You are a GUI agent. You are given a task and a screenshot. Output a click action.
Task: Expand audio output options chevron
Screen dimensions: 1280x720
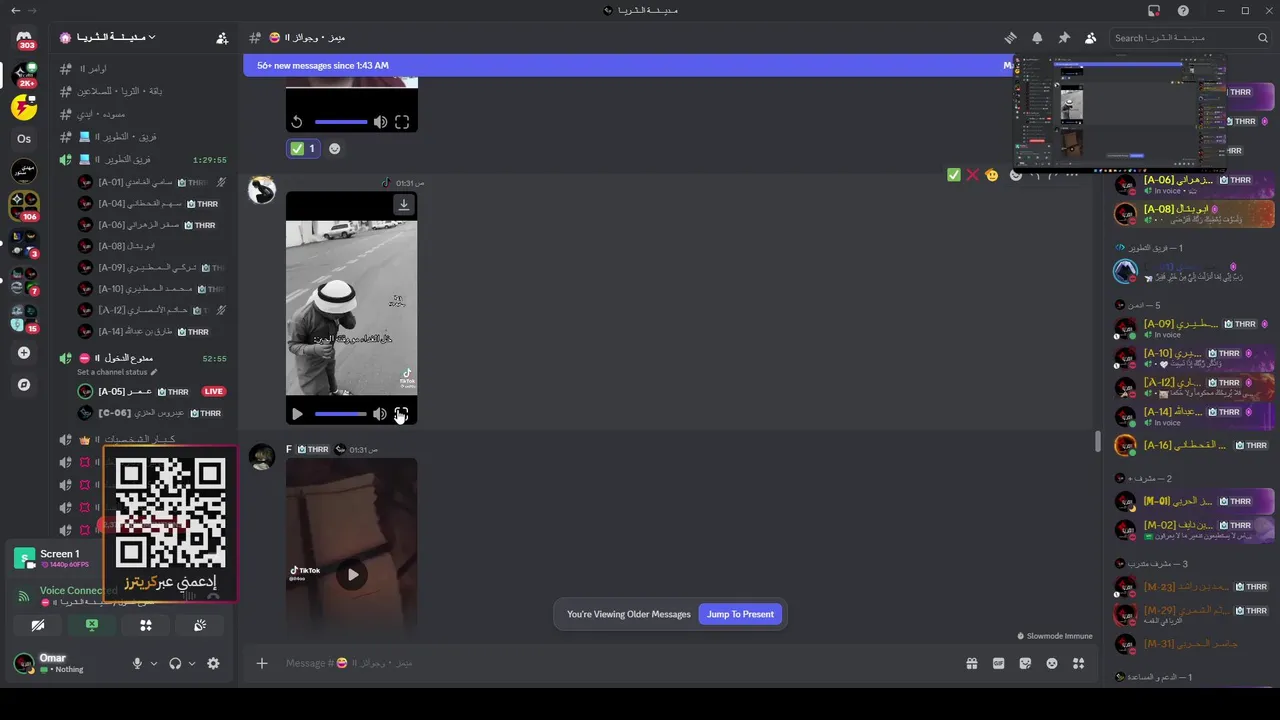[x=192, y=663]
